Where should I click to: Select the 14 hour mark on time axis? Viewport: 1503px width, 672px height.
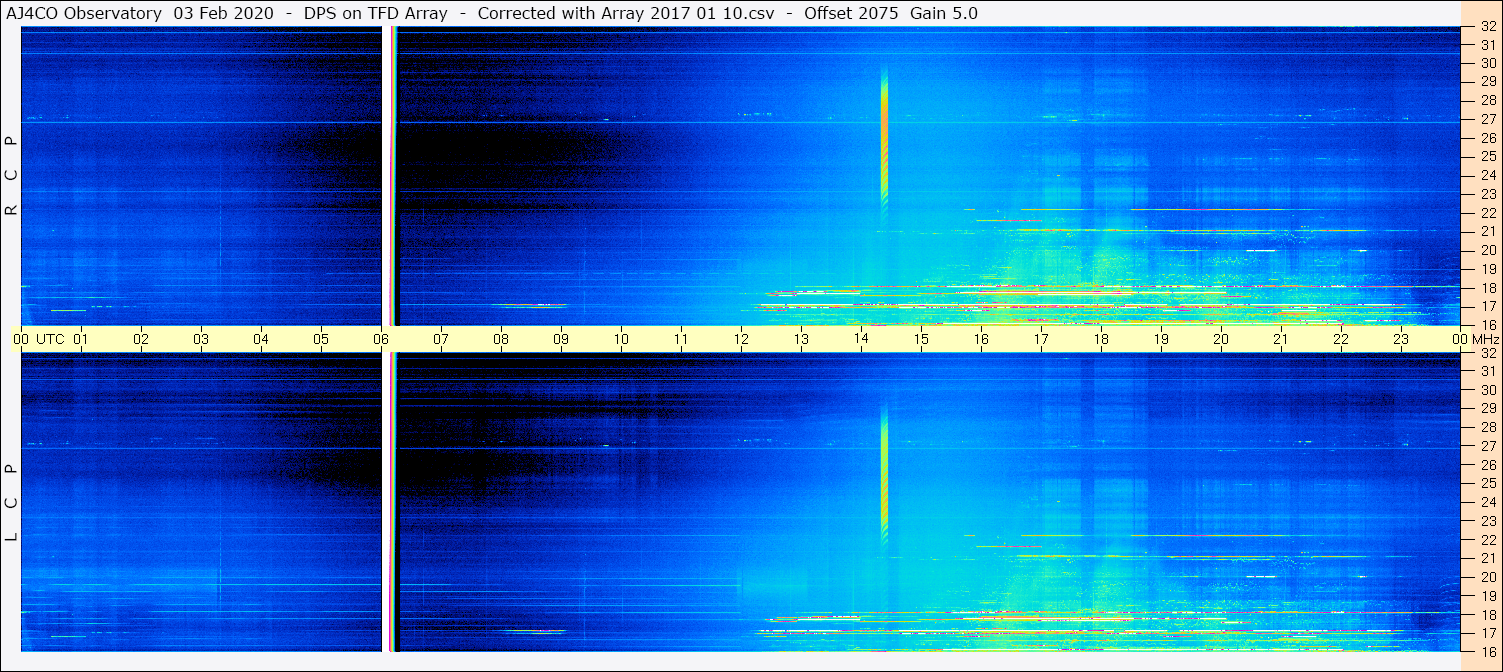coord(861,339)
